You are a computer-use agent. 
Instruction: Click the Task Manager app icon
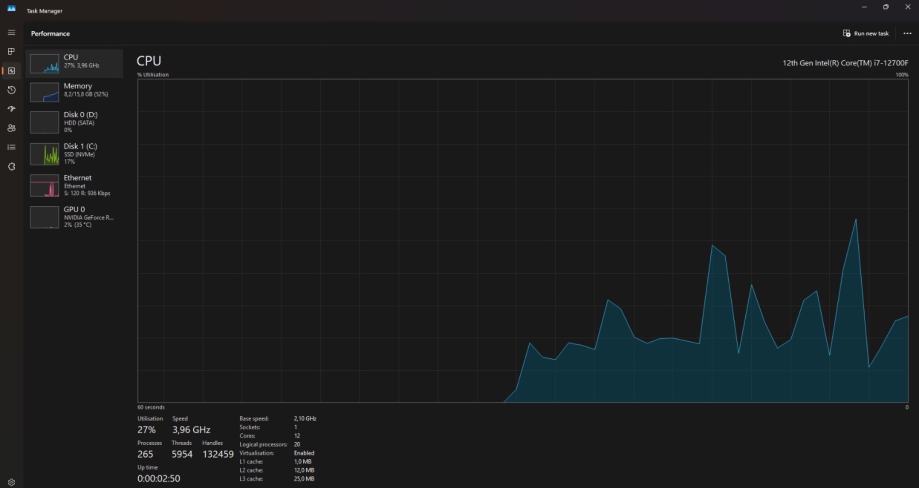pos(11,10)
